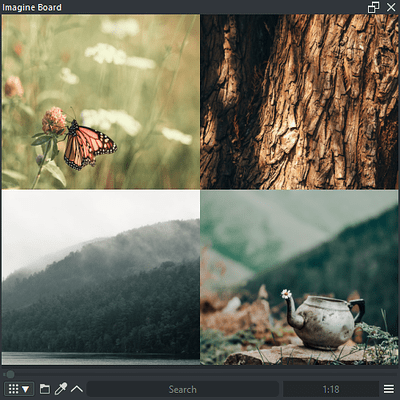Image resolution: width=400 pixels, height=400 pixels.
Task: Adjust the thumbnail size slider handle
Action: [10, 374]
